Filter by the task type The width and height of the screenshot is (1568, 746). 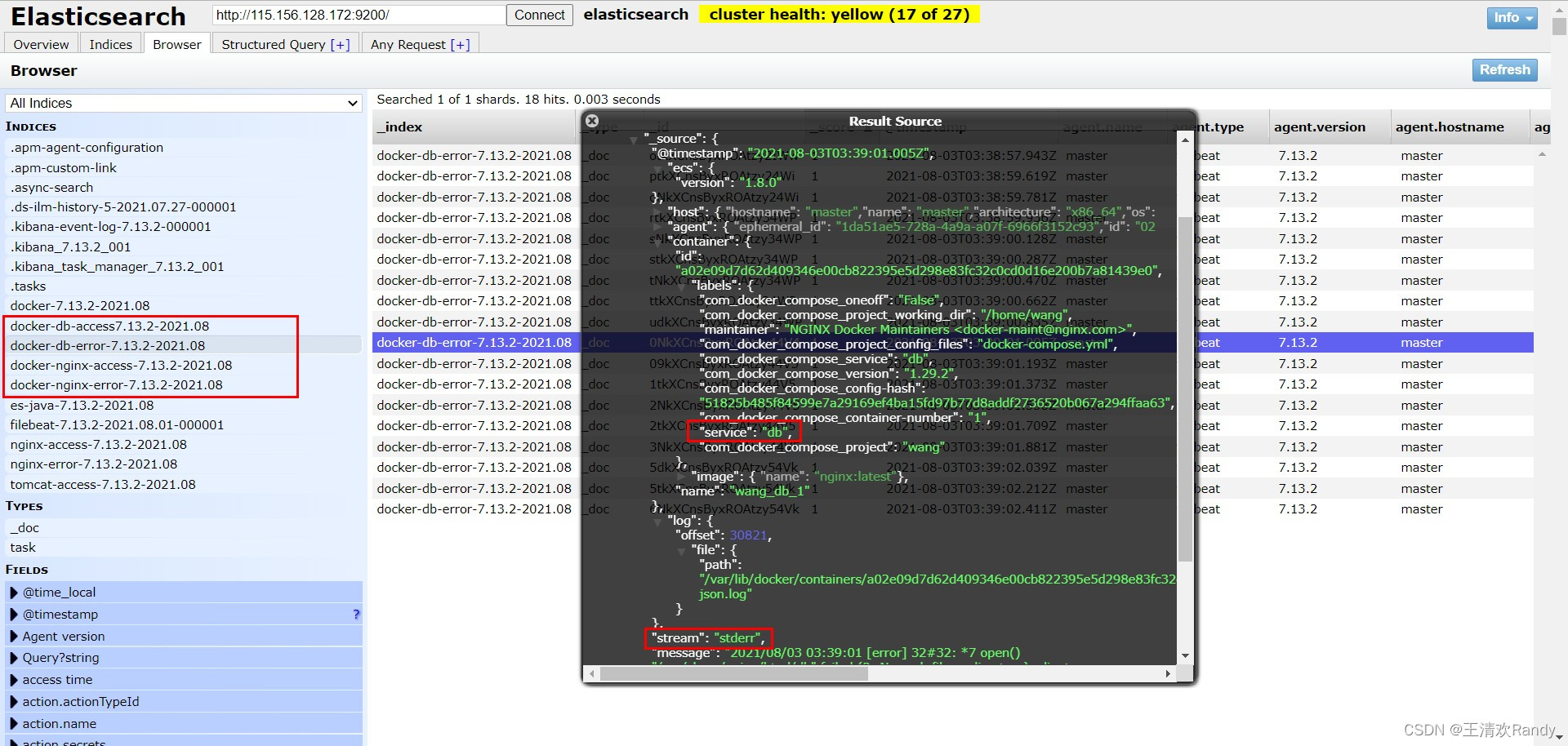[x=184, y=548]
